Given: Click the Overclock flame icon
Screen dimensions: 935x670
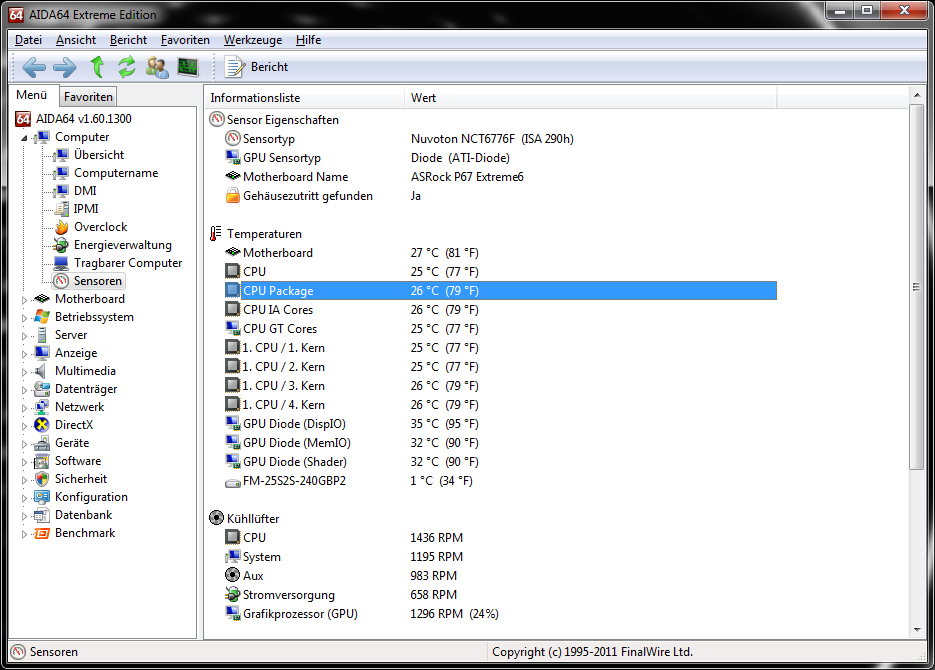Looking at the screenshot, I should coord(61,227).
